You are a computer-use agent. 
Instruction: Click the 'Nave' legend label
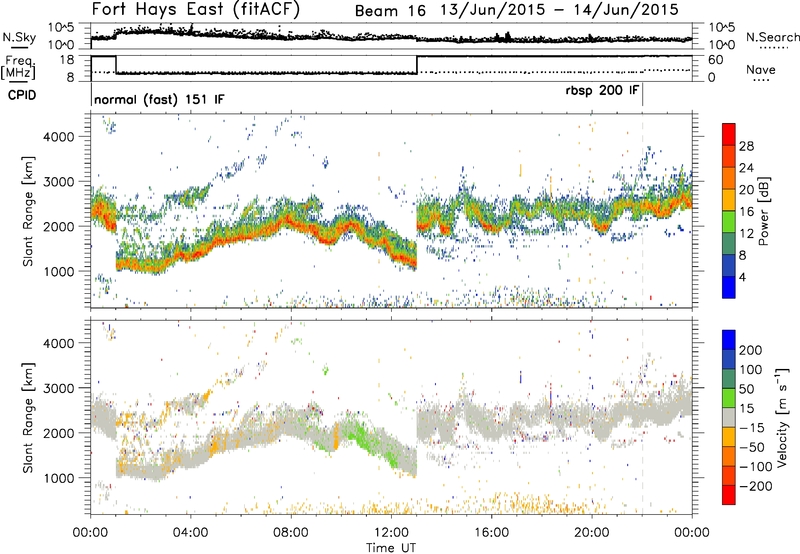761,69
